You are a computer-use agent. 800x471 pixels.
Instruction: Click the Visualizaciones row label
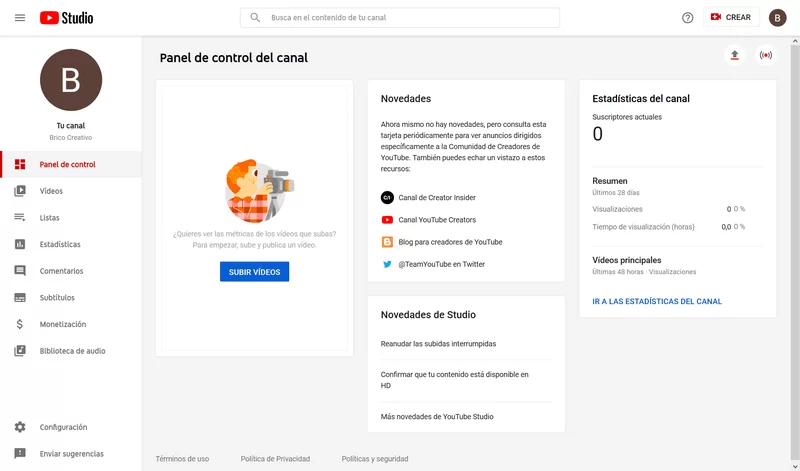617,209
